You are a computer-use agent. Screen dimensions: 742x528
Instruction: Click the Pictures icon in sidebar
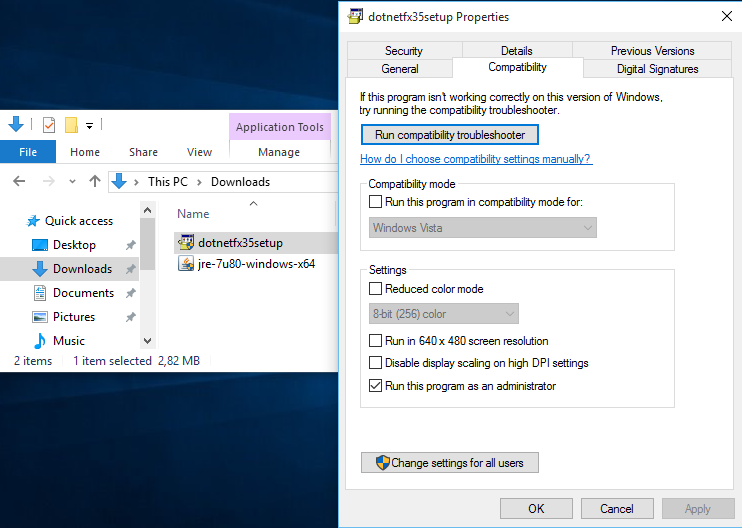tap(40, 317)
